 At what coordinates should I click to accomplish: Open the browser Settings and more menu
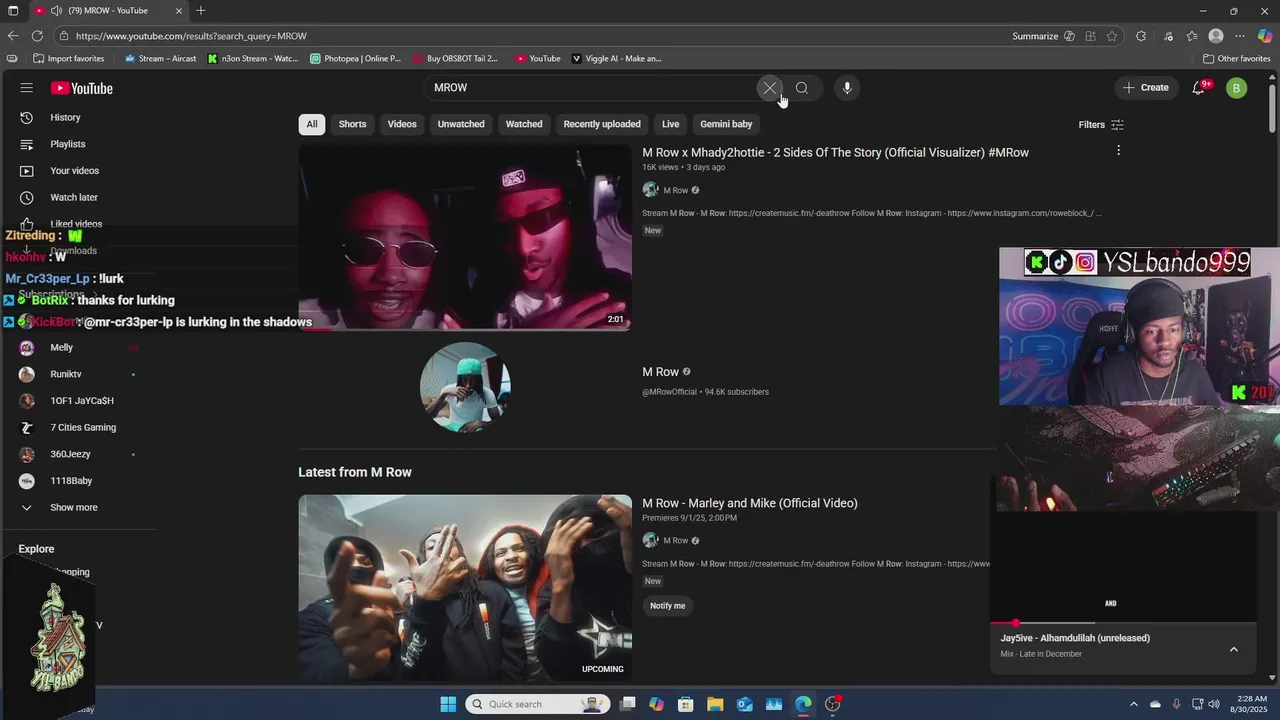point(1240,36)
